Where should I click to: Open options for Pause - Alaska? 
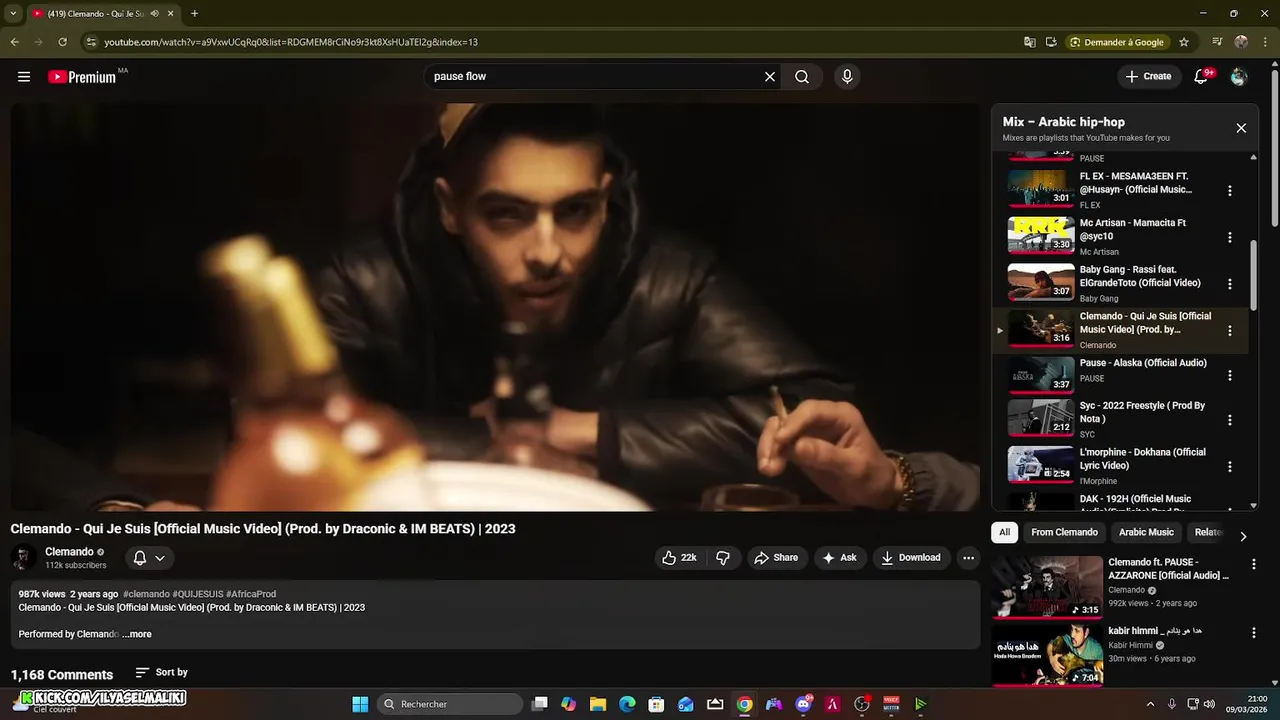(x=1230, y=376)
